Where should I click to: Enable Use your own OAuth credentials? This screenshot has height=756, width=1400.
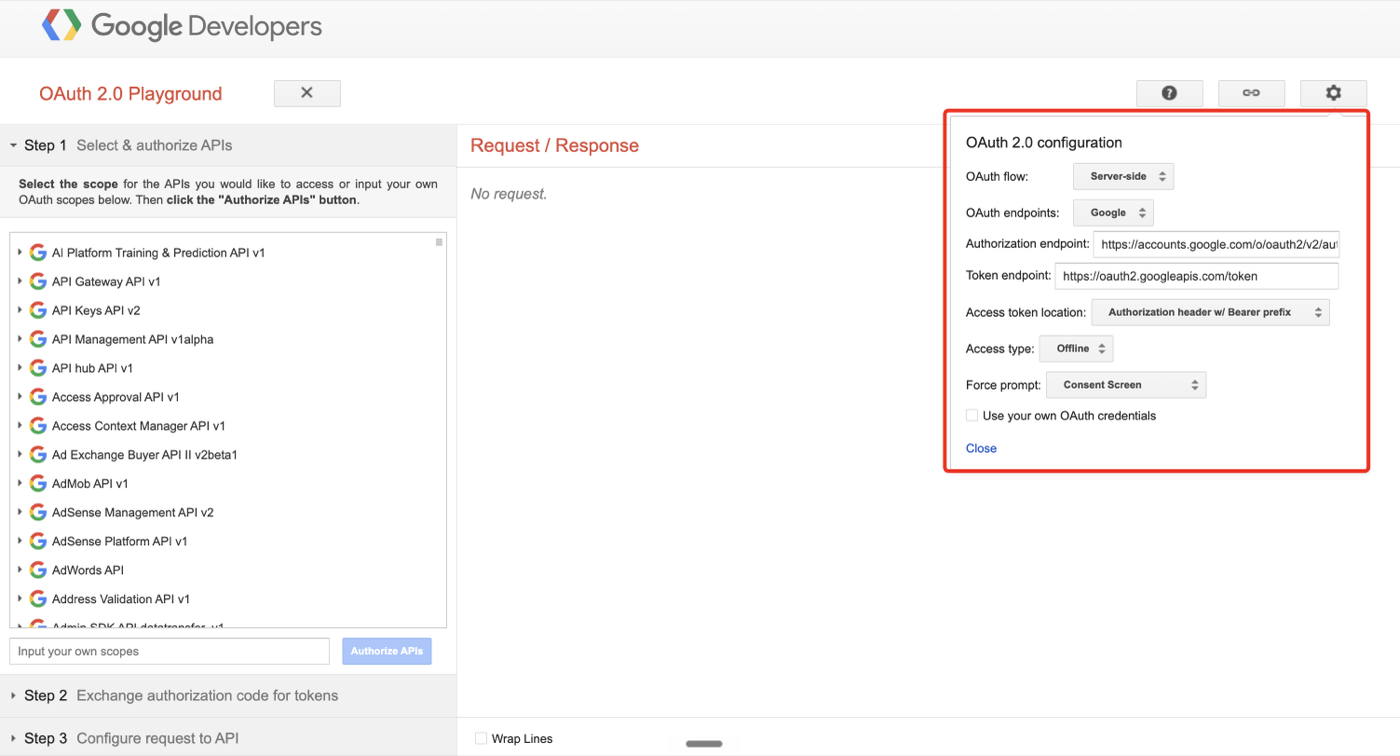pos(972,415)
